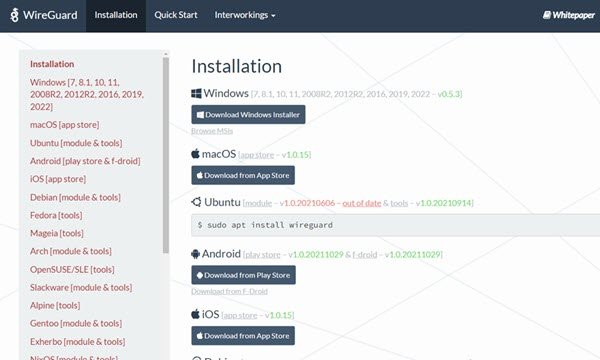Select Installation in the sidebar
600x360 pixels.
[52, 64]
